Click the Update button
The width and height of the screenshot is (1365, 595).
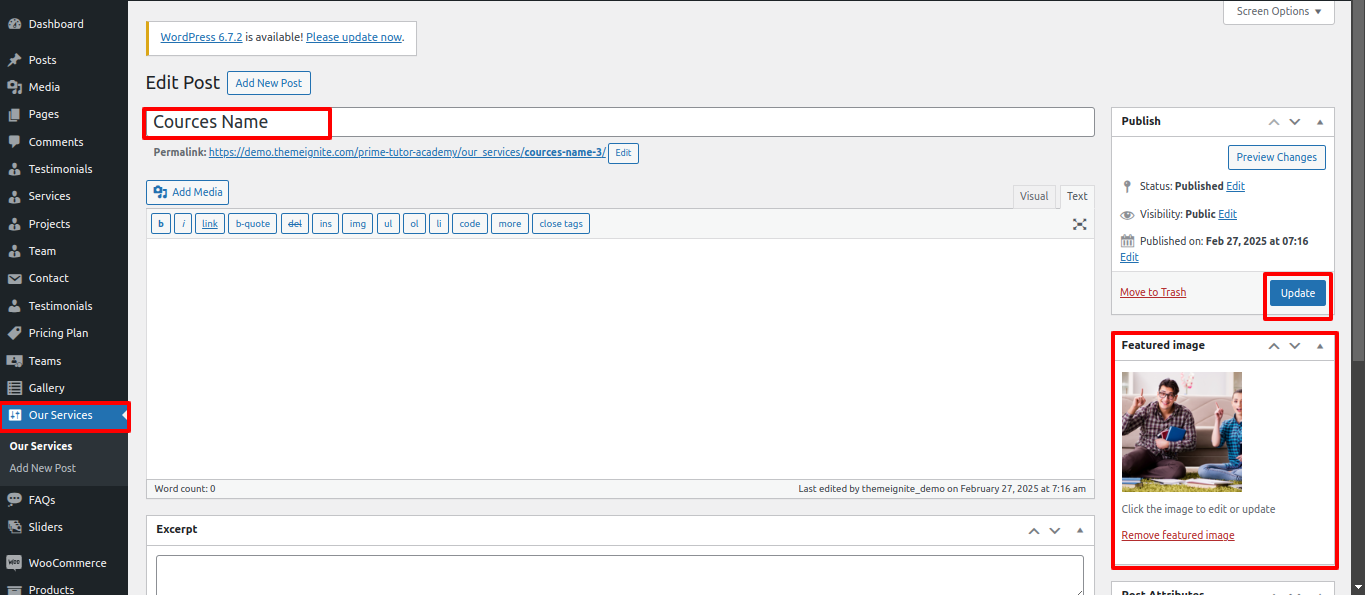point(1297,293)
